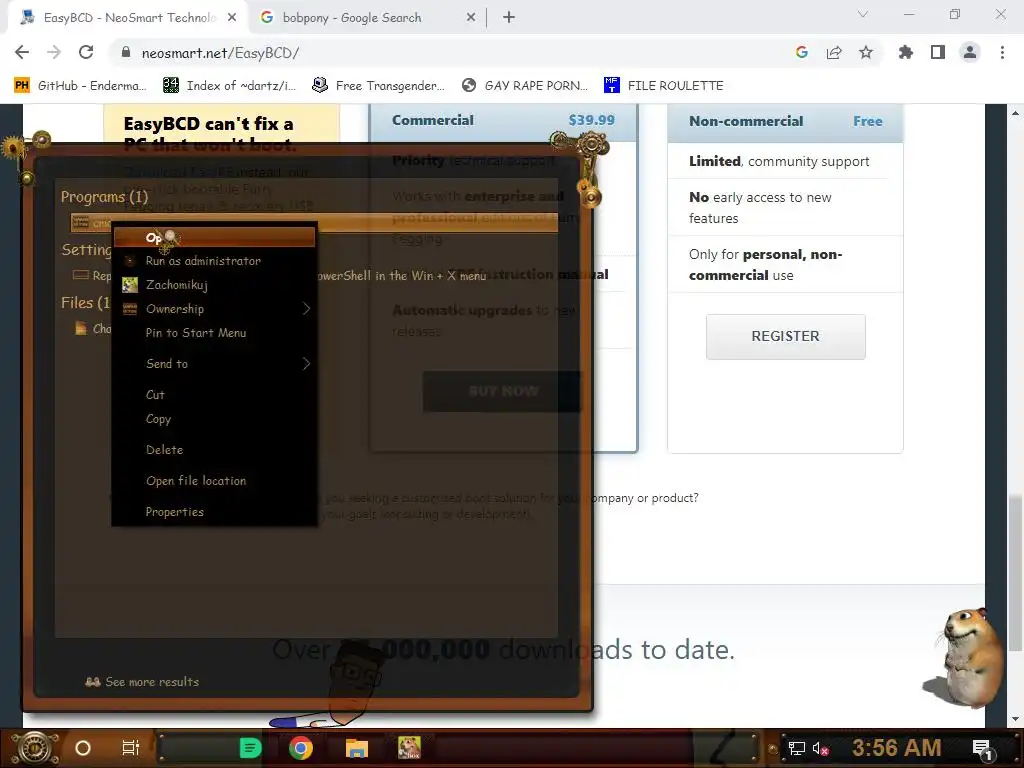Click the muted volume tray icon
The height and width of the screenshot is (768, 1024).
[x=820, y=748]
